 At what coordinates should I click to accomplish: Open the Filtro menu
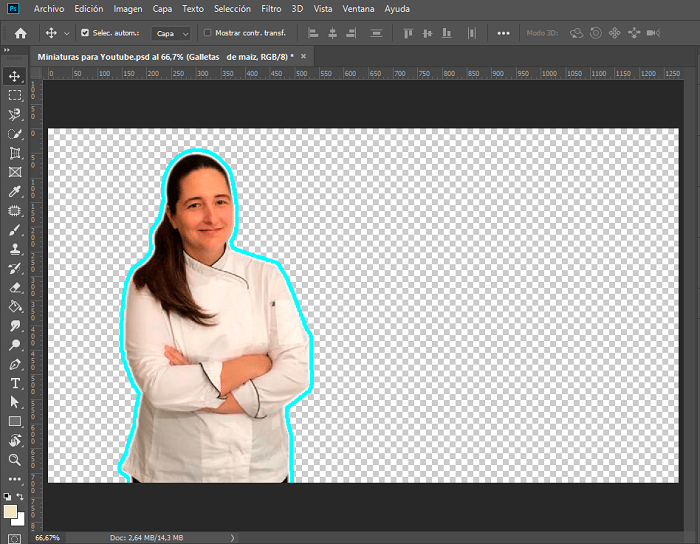pyautogui.click(x=271, y=9)
